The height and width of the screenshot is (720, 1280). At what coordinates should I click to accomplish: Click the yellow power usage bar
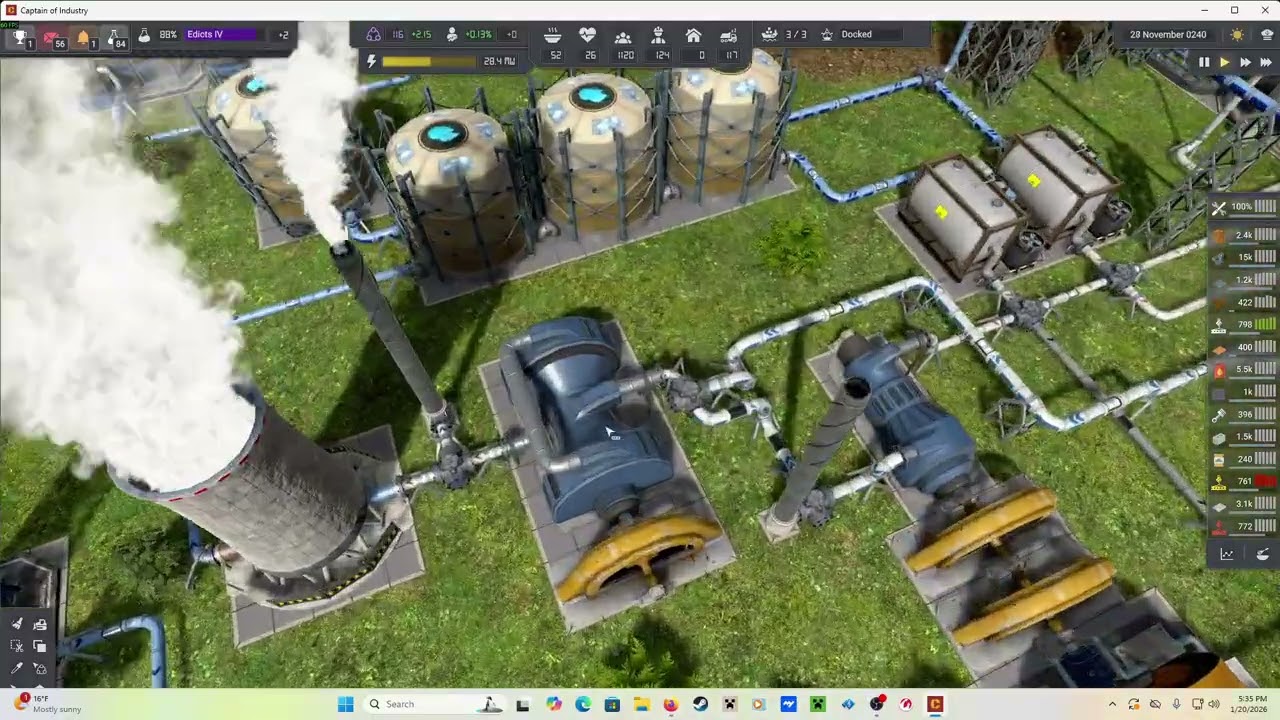click(x=428, y=61)
